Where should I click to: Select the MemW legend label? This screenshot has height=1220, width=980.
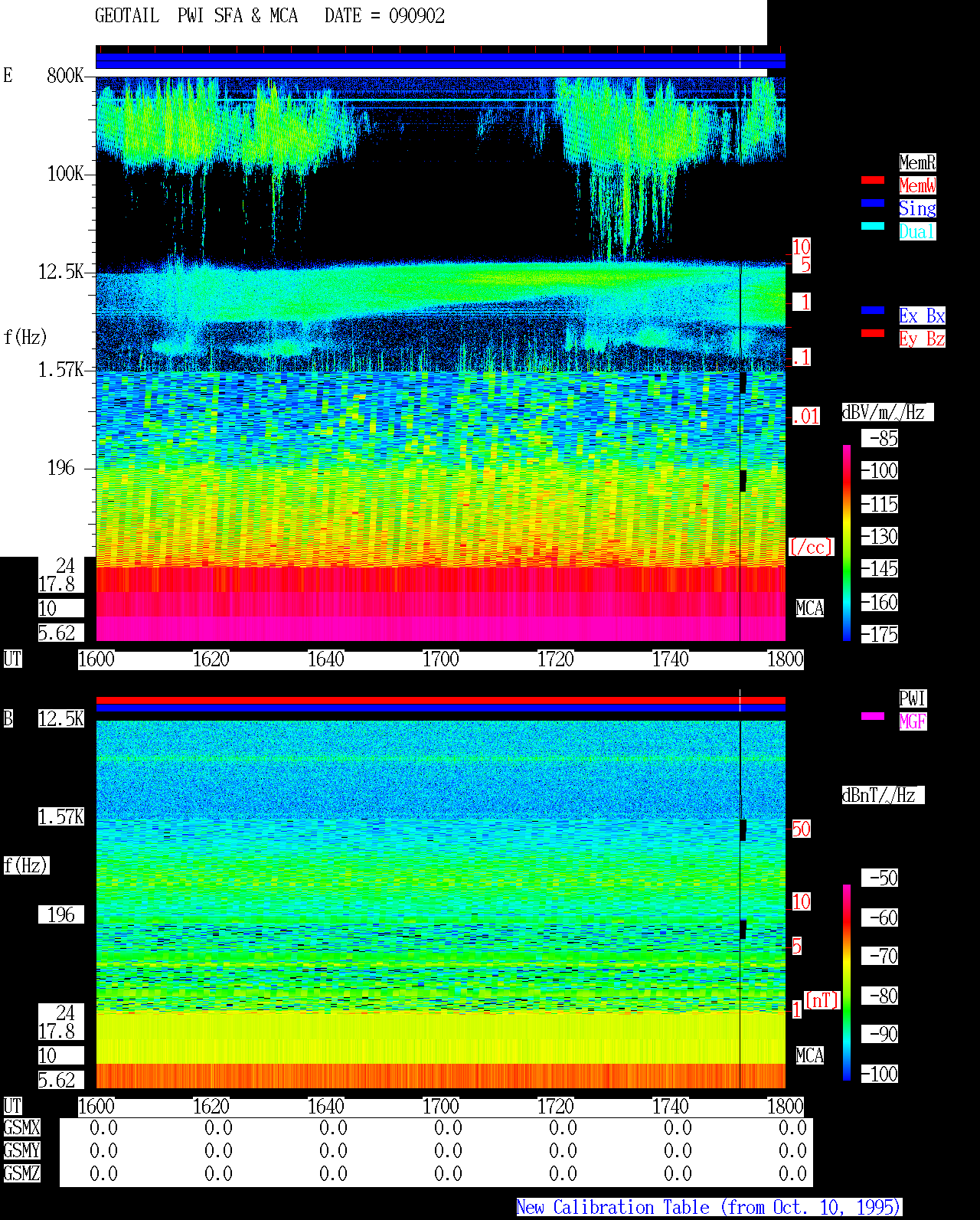(917, 185)
